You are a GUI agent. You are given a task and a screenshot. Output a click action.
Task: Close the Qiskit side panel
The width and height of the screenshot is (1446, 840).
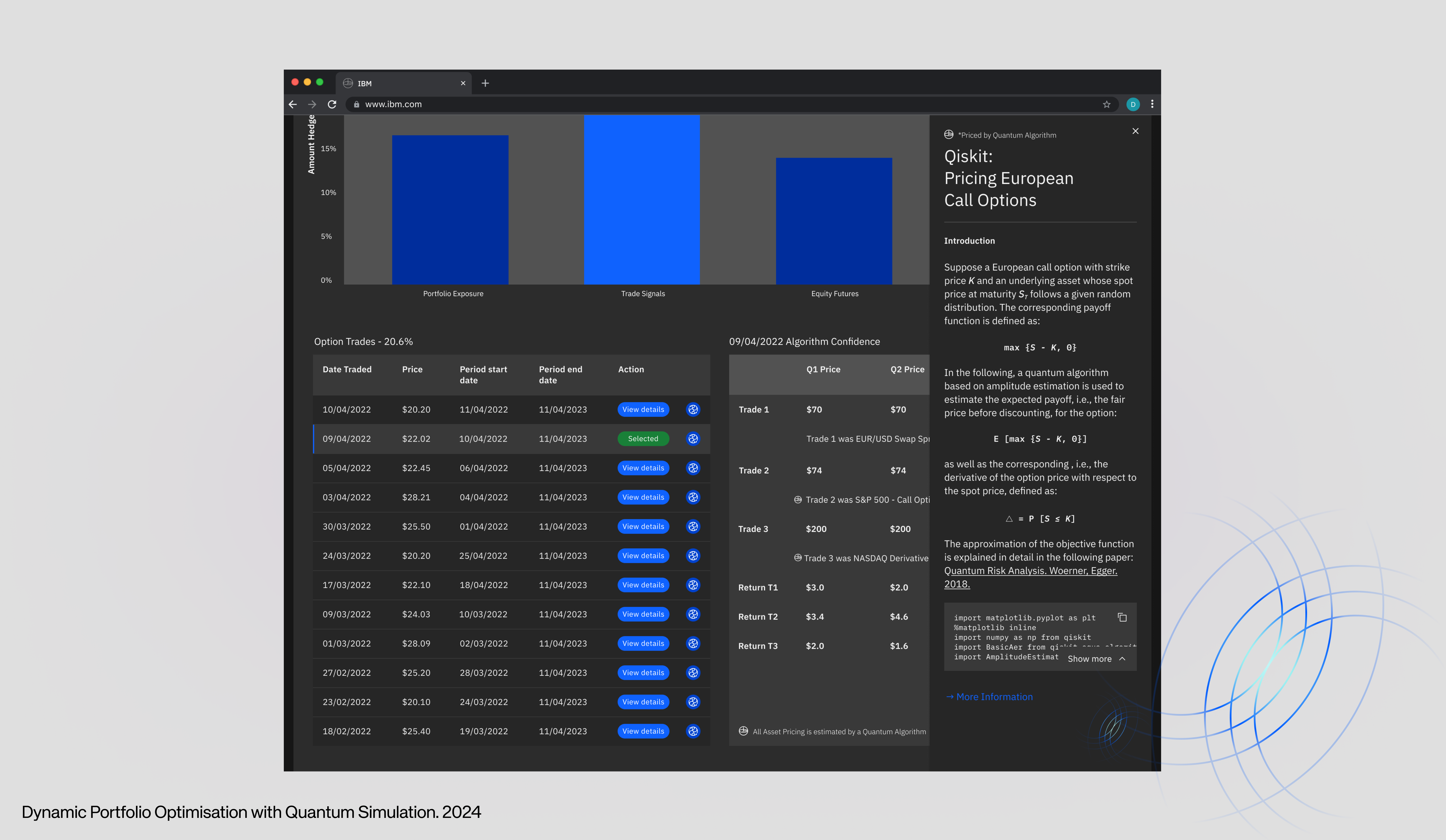[1135, 131]
